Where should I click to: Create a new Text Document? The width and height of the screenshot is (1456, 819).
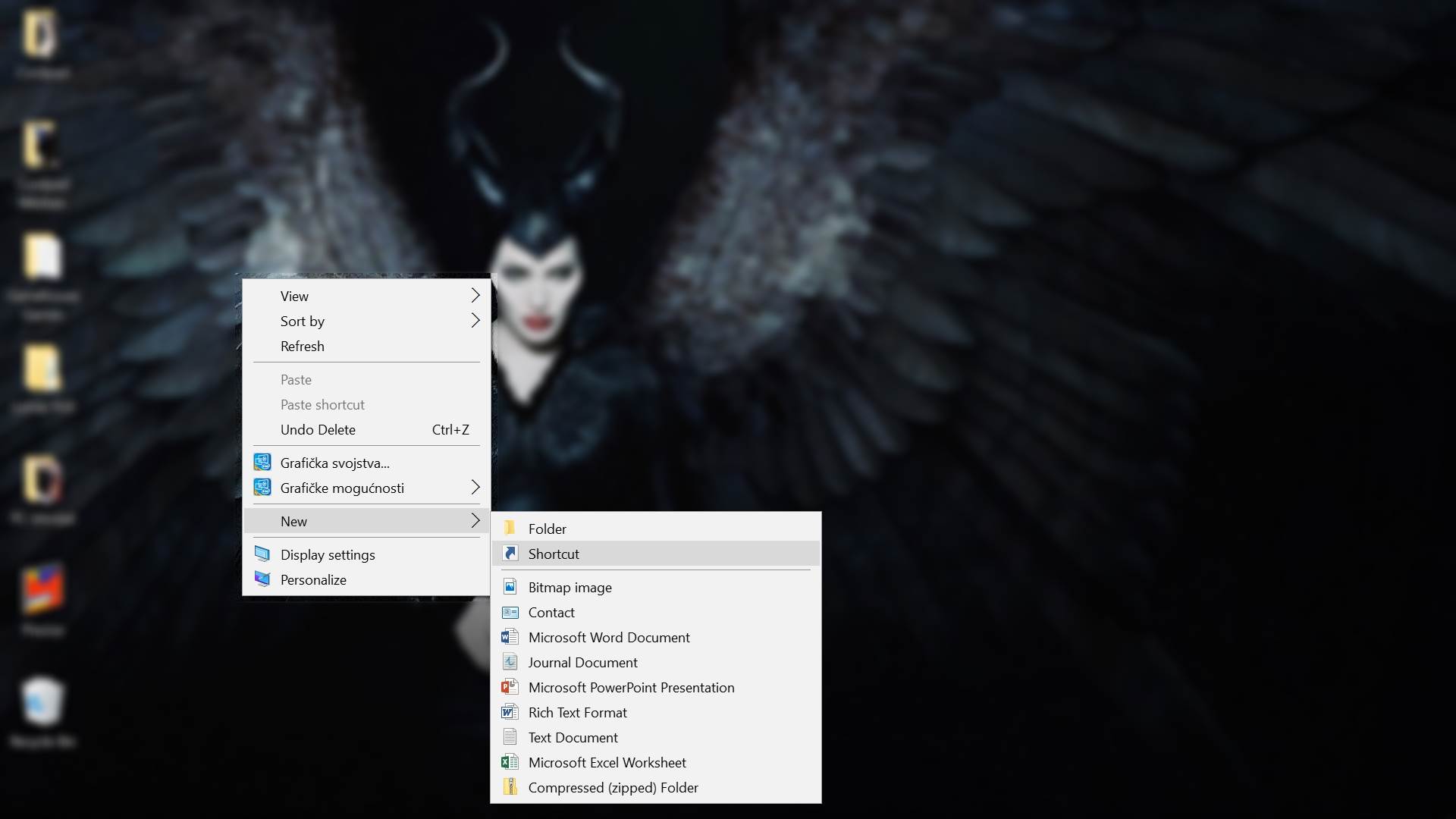573,738
